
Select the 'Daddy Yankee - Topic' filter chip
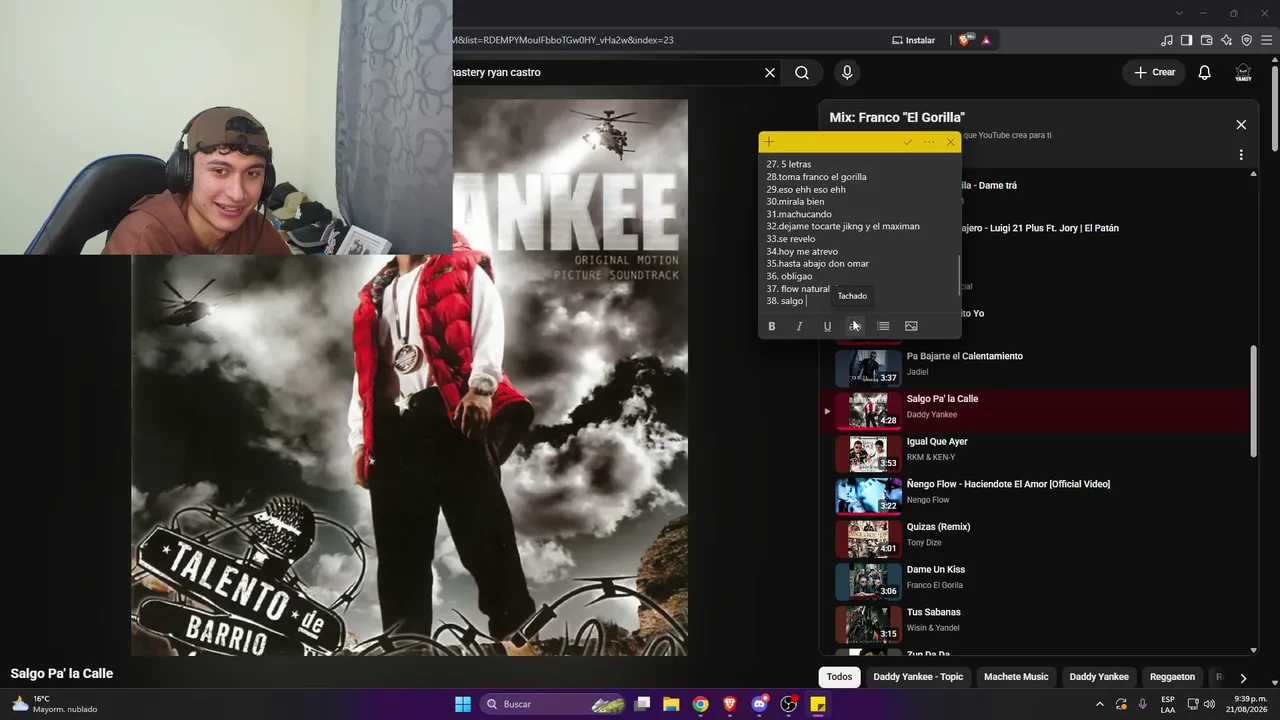[x=918, y=677]
